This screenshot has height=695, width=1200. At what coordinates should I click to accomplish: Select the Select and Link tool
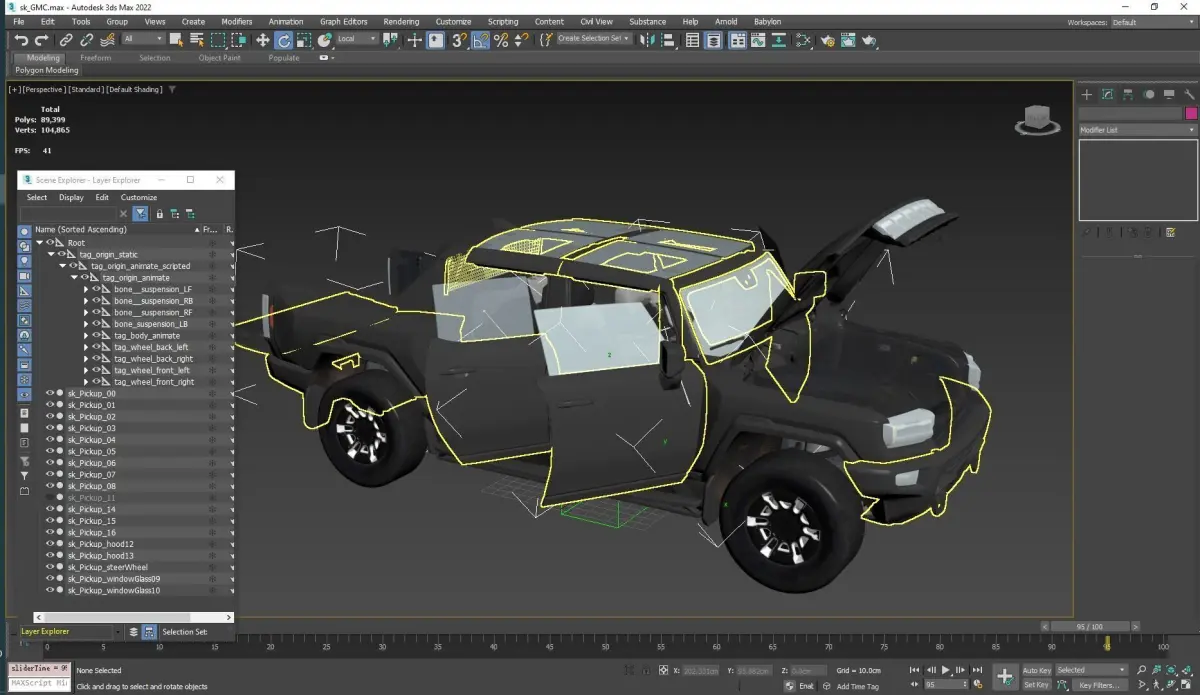coord(66,40)
